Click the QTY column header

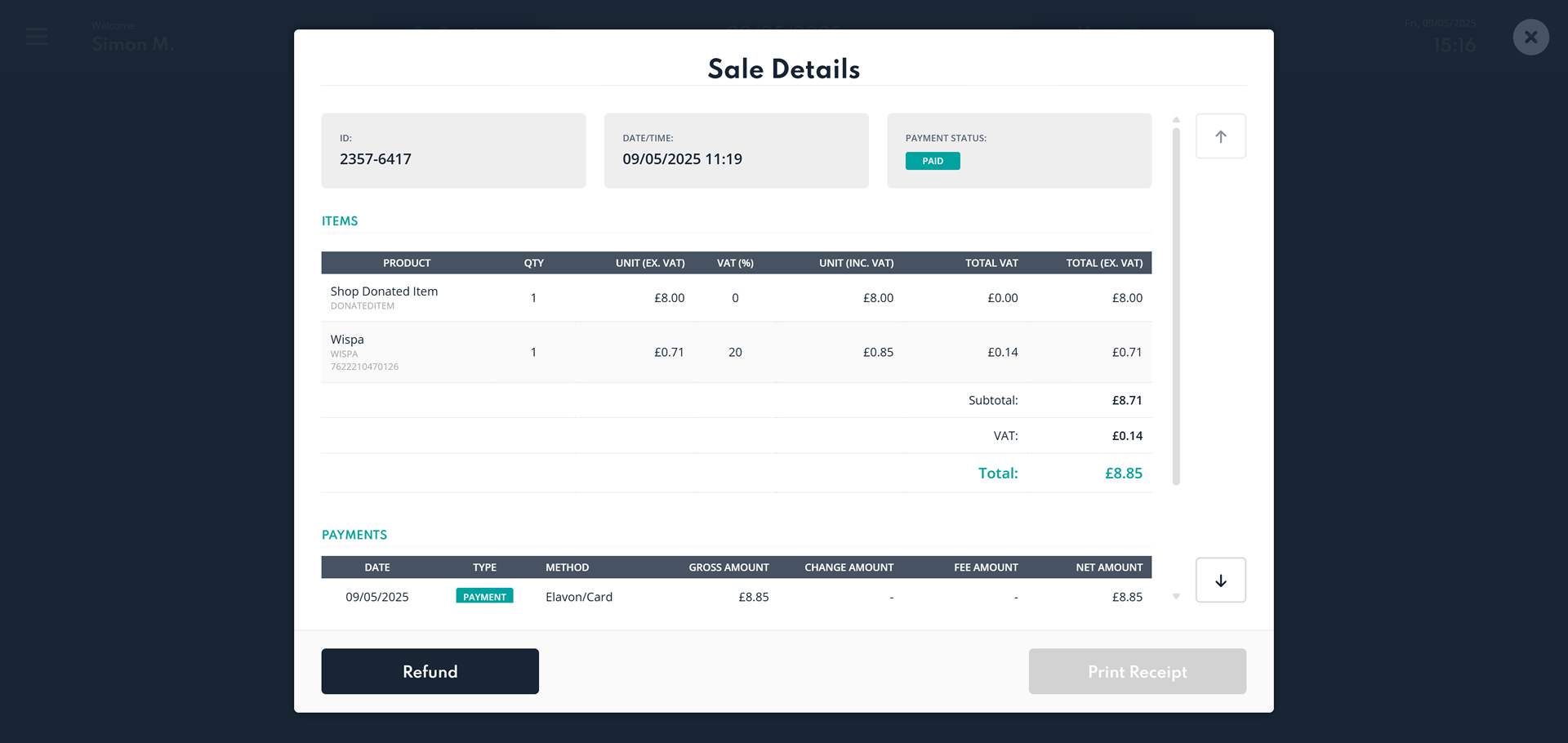point(533,263)
